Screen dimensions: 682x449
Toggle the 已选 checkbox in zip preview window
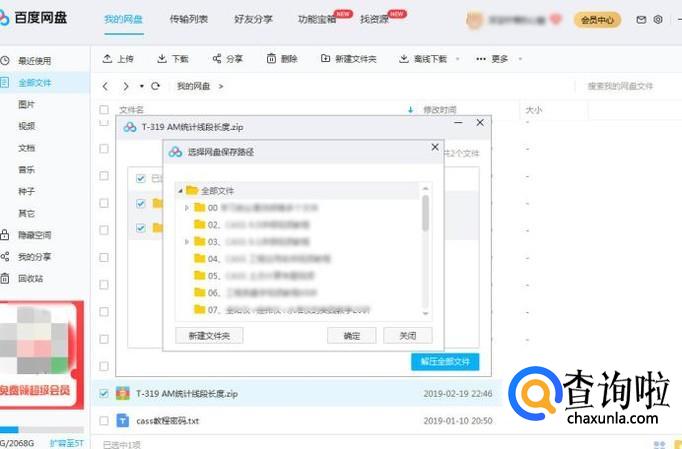pos(140,178)
